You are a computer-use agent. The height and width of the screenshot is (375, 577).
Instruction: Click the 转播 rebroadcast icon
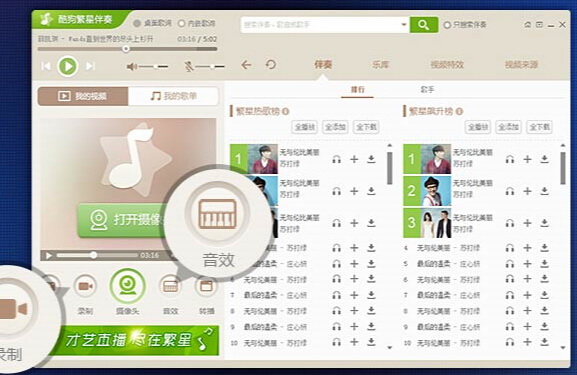pos(206,286)
